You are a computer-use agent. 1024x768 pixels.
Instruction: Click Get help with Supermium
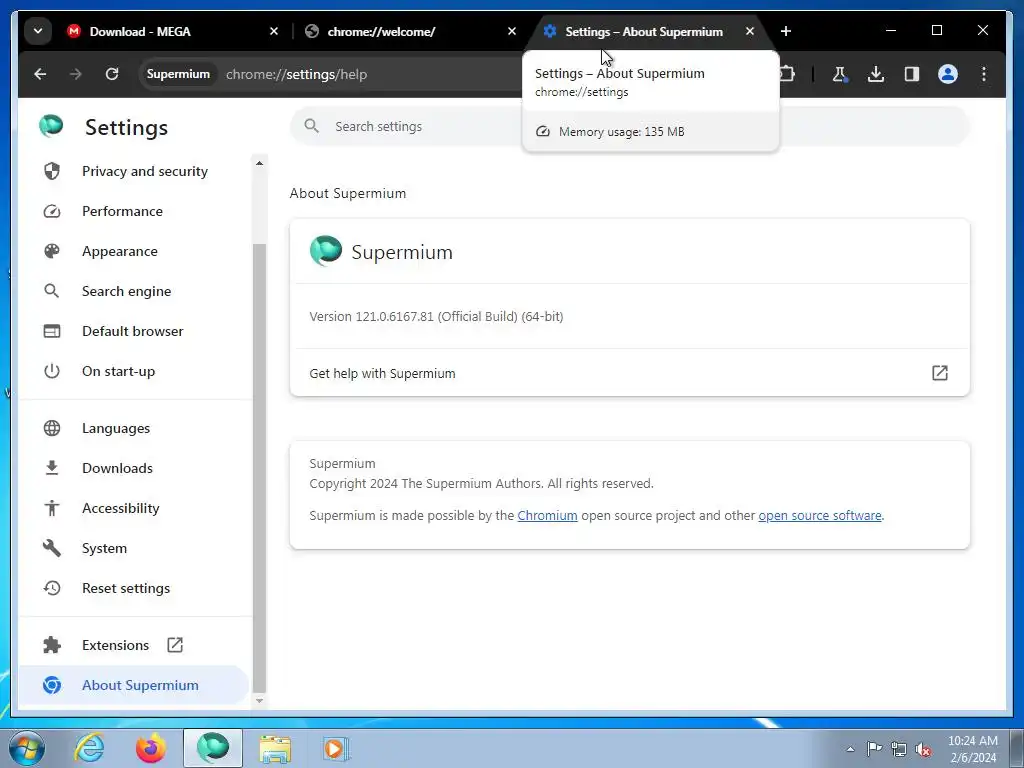pyautogui.click(x=630, y=374)
